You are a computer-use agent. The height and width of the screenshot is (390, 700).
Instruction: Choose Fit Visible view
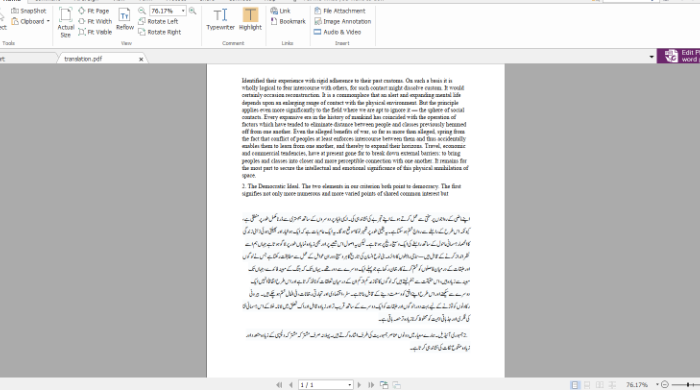click(95, 32)
